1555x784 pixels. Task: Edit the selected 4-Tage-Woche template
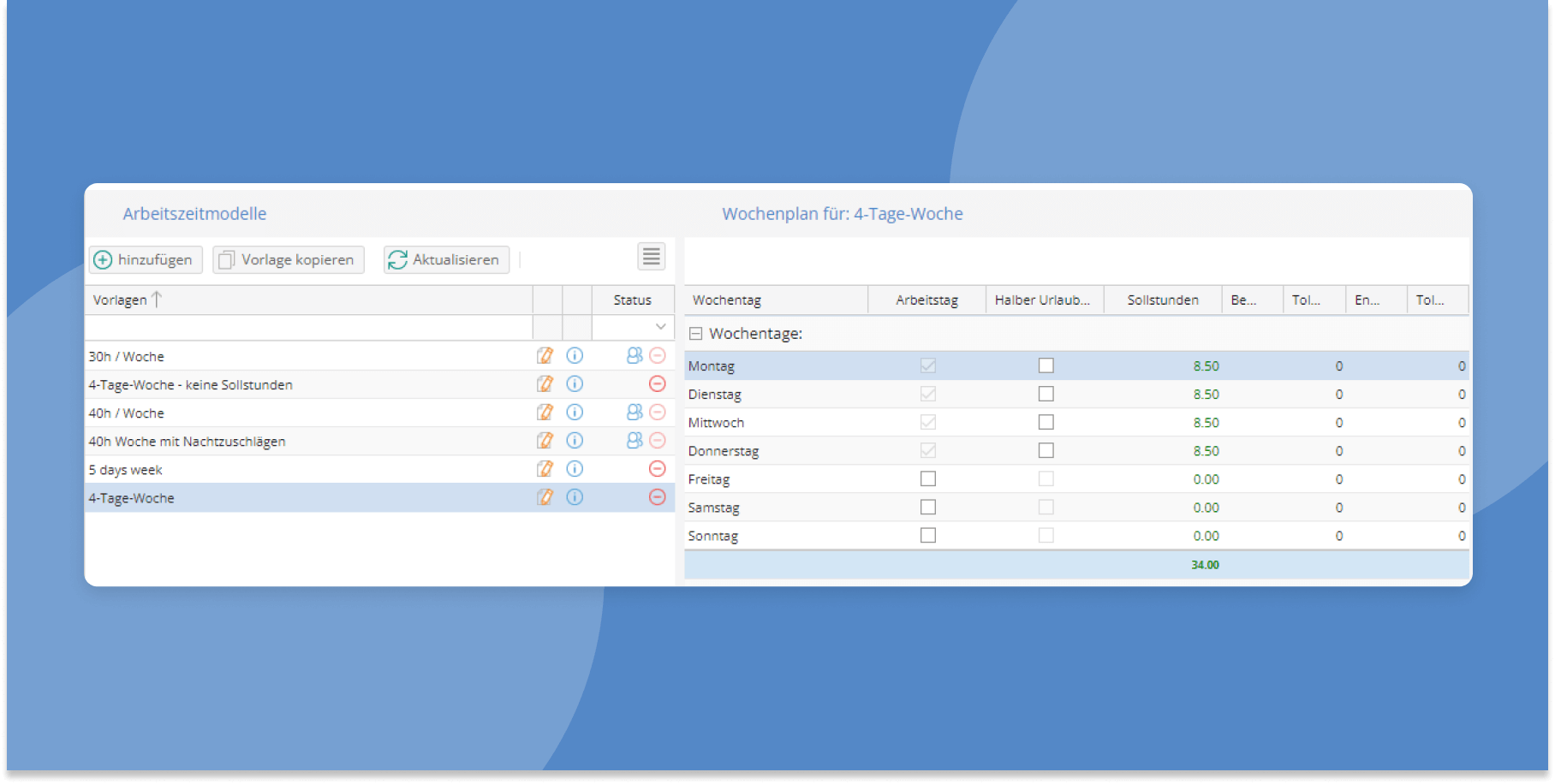pos(545,497)
